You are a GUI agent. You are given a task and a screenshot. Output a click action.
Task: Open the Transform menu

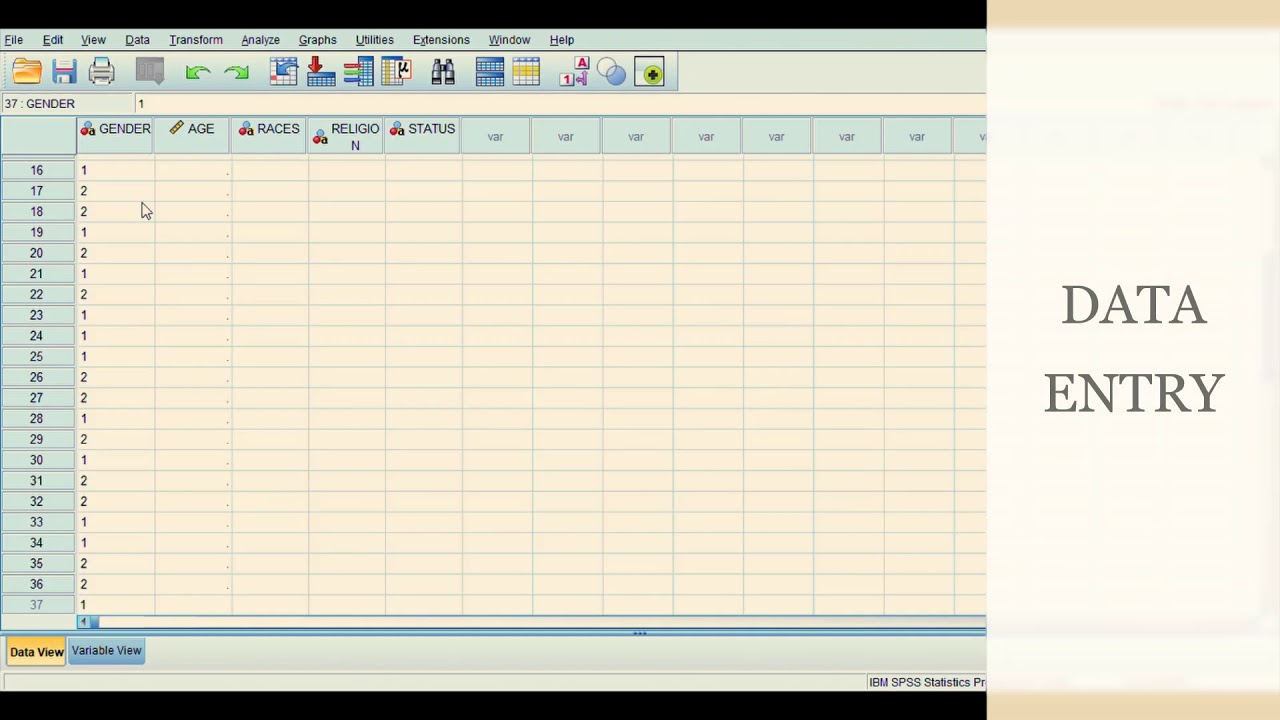coord(196,40)
